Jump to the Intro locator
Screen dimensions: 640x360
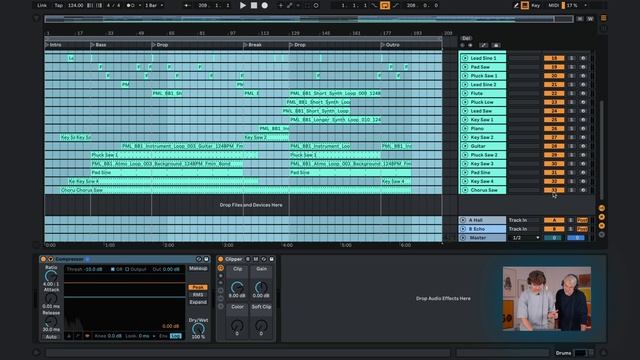[x=53, y=45]
